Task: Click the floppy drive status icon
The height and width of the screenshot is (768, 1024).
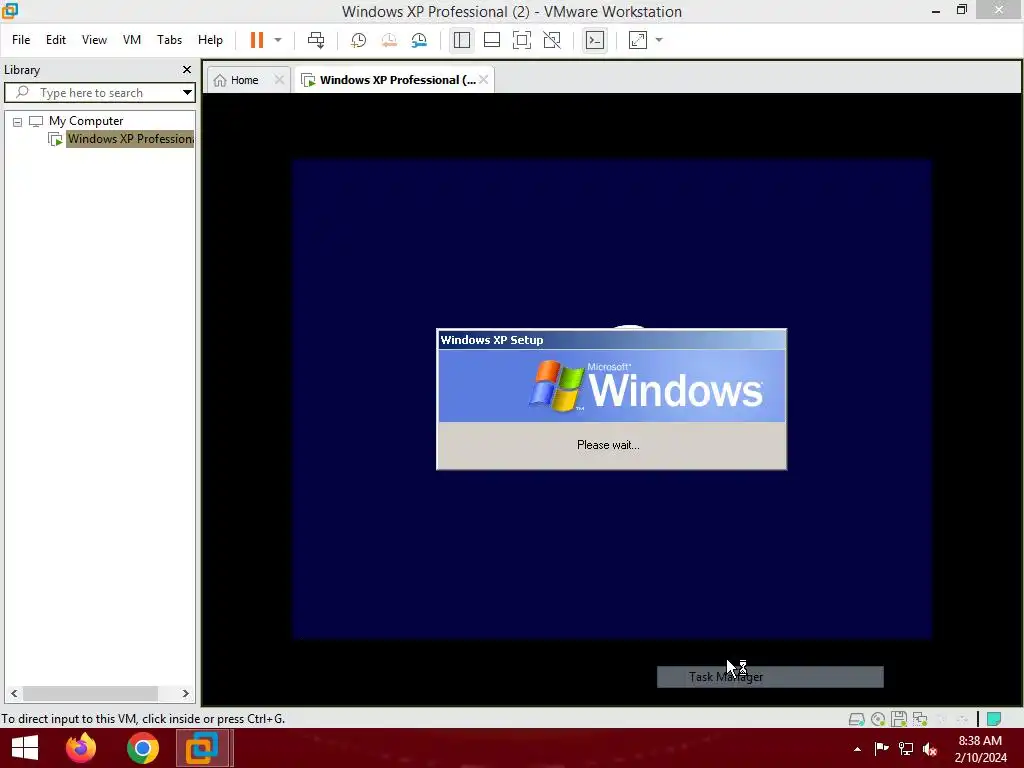Action: [899, 719]
